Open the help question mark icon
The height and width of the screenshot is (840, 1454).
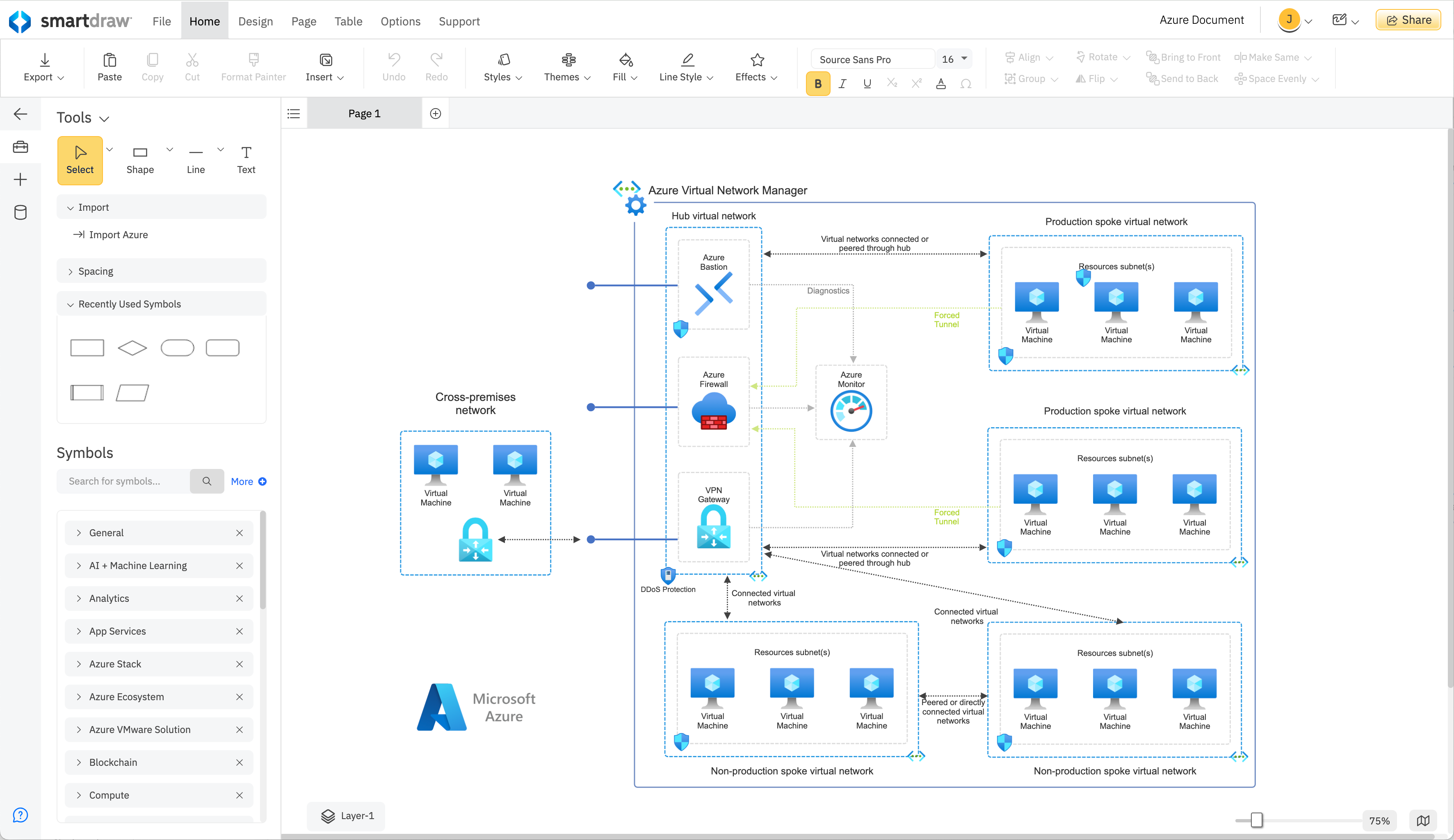[20, 815]
